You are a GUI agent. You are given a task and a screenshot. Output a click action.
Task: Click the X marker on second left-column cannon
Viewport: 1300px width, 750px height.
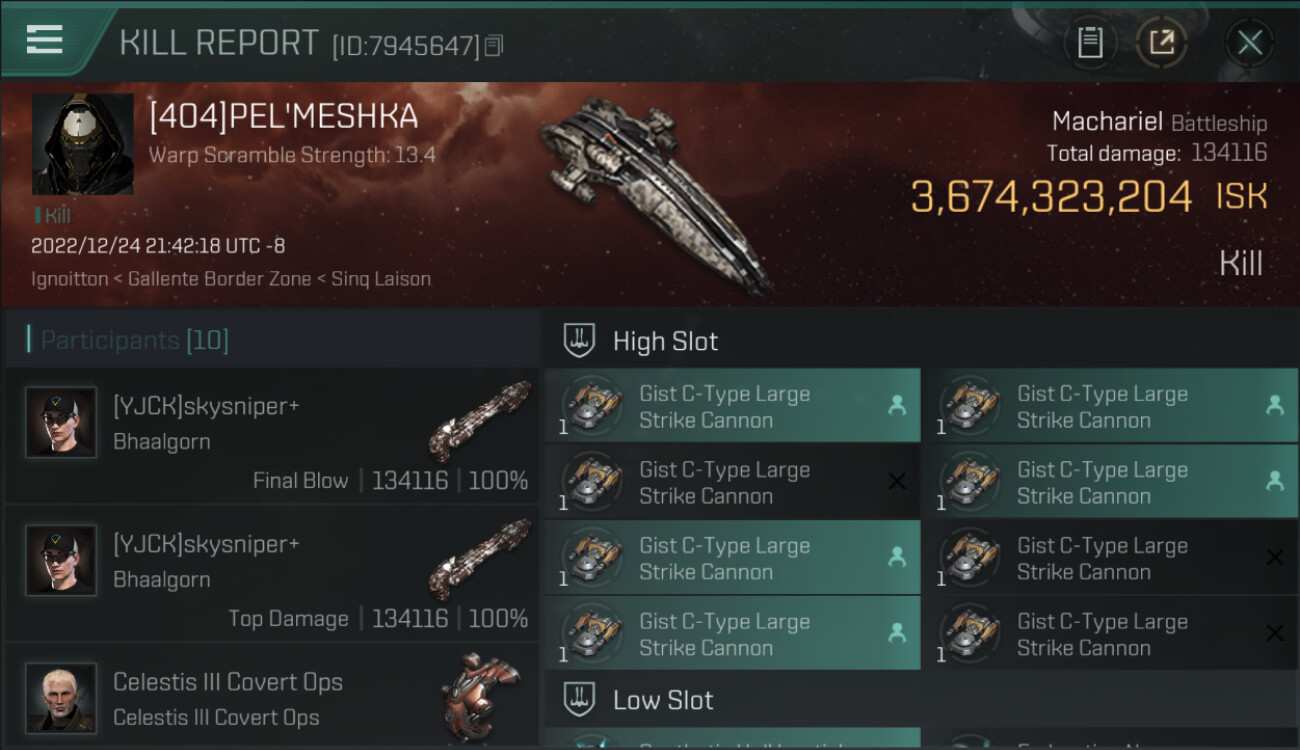pos(897,482)
